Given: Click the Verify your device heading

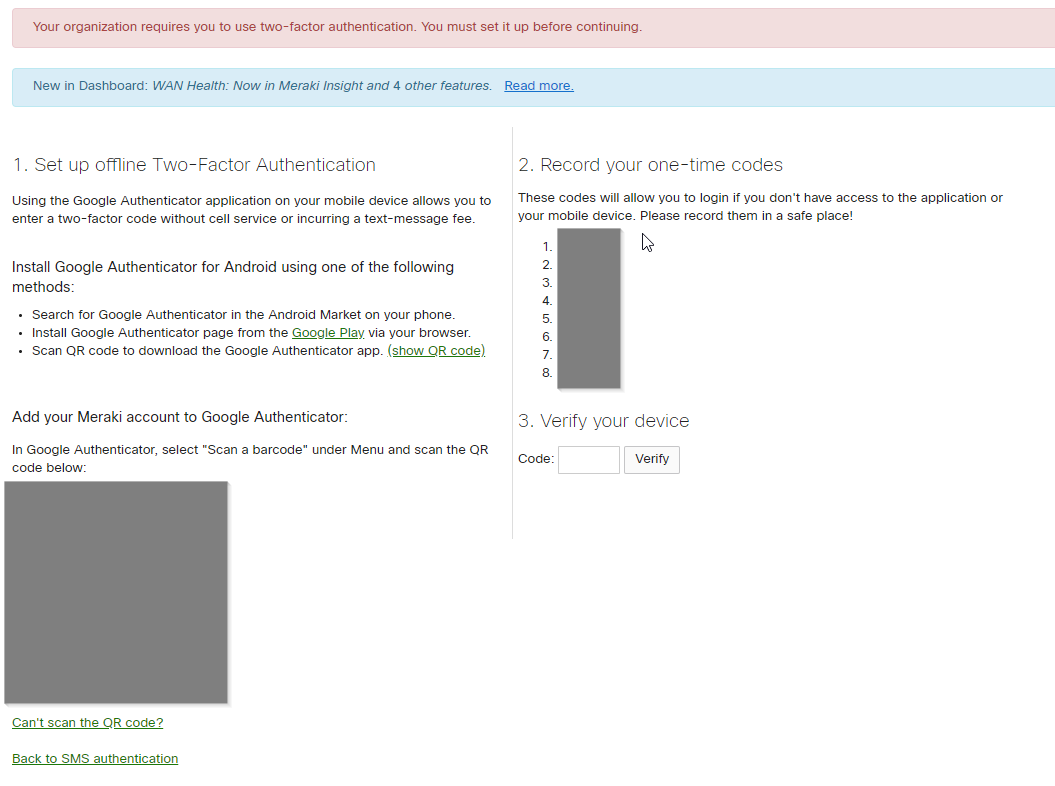Looking at the screenshot, I should point(603,421).
